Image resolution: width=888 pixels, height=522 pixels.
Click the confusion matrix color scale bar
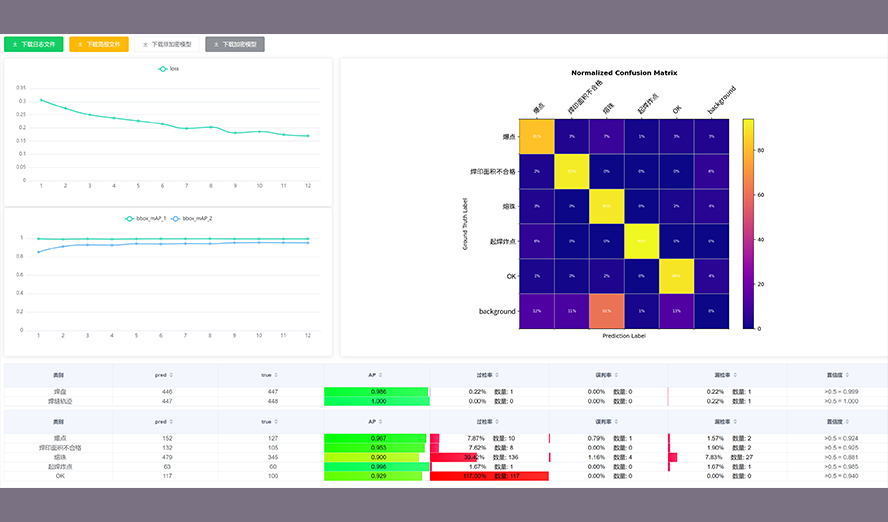[x=748, y=223]
